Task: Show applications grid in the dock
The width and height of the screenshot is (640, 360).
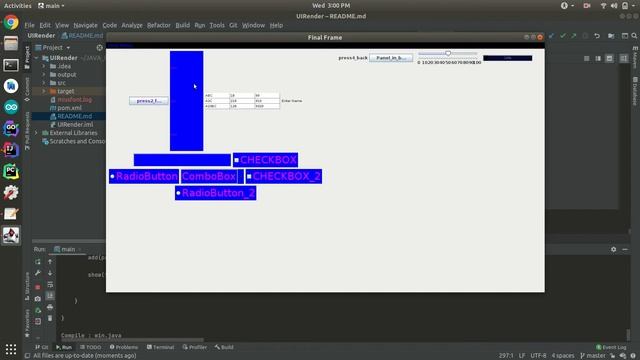Action: 11,349
